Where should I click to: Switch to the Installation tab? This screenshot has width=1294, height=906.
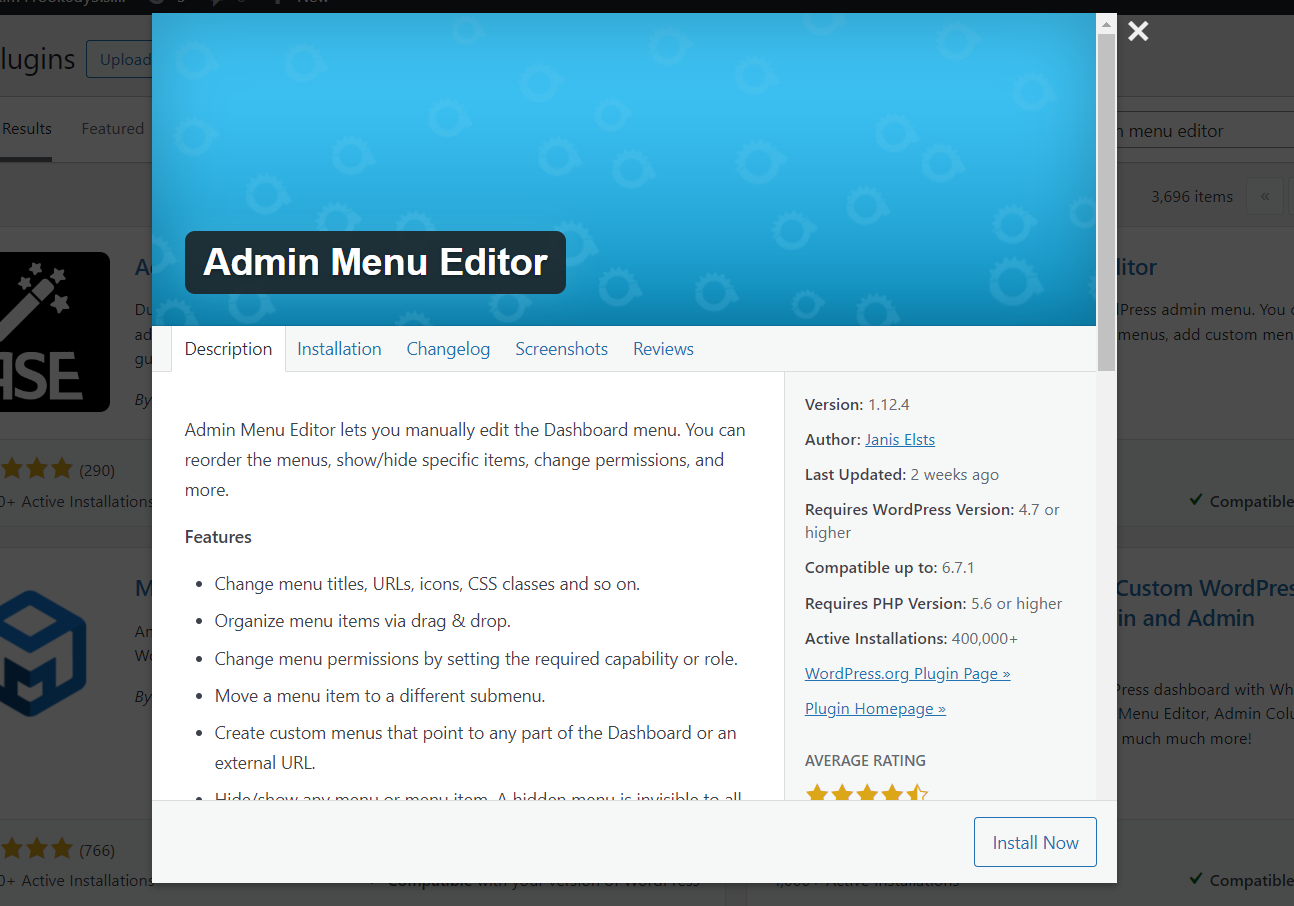click(339, 349)
